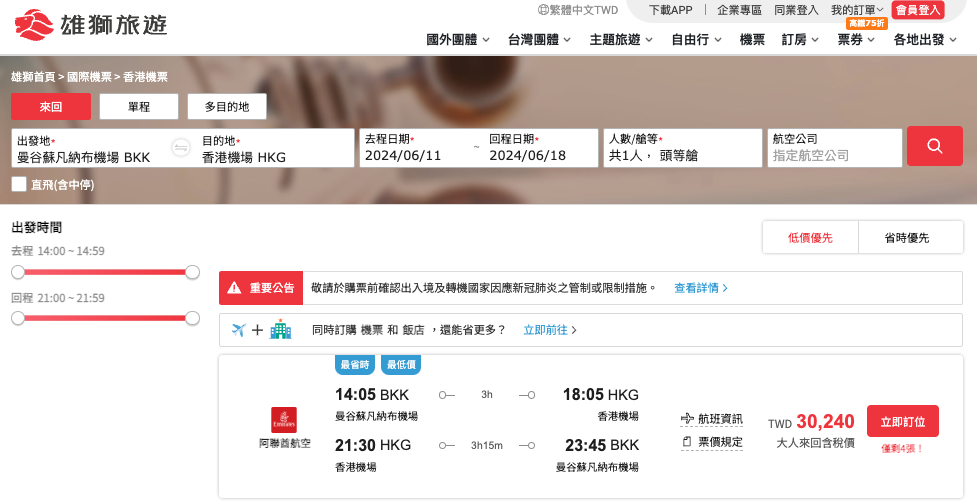Click 下載APP link
The image size is (977, 504).
pos(670,10)
